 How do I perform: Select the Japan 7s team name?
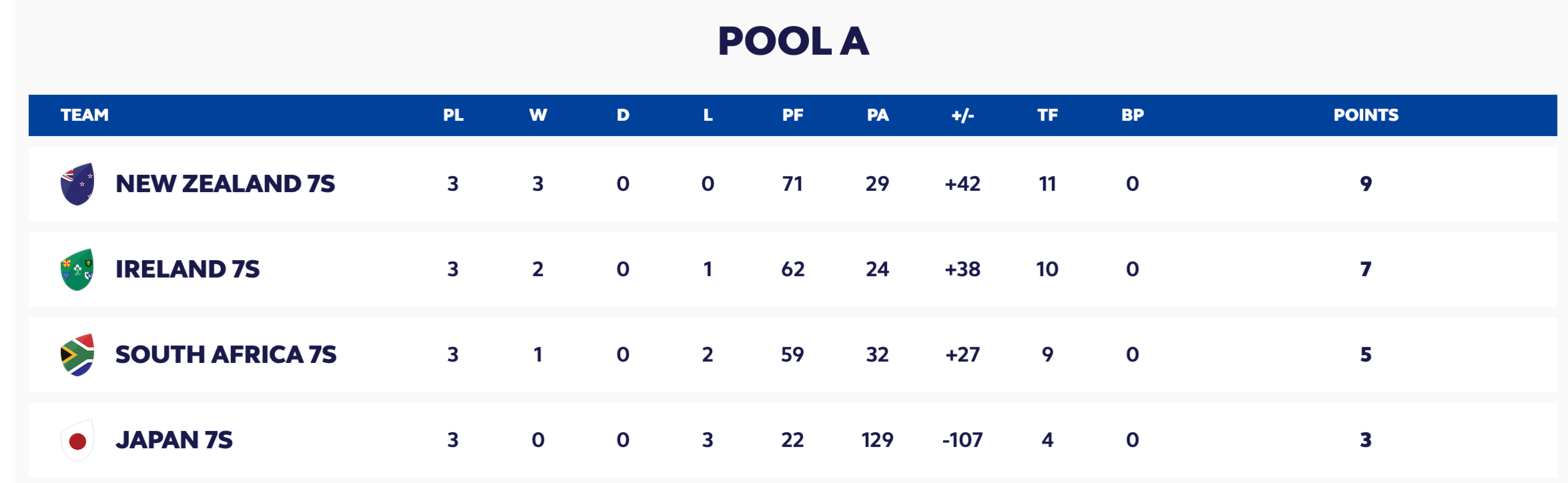coord(174,440)
